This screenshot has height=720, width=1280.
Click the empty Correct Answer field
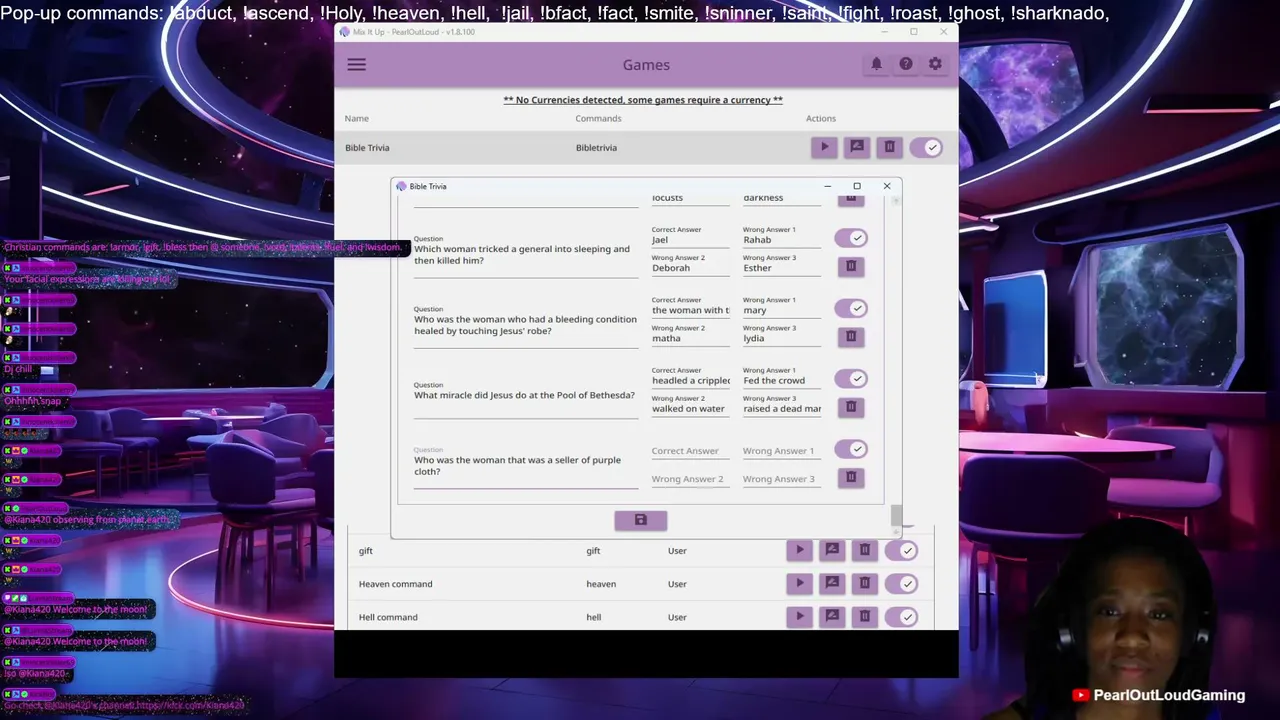pos(690,451)
